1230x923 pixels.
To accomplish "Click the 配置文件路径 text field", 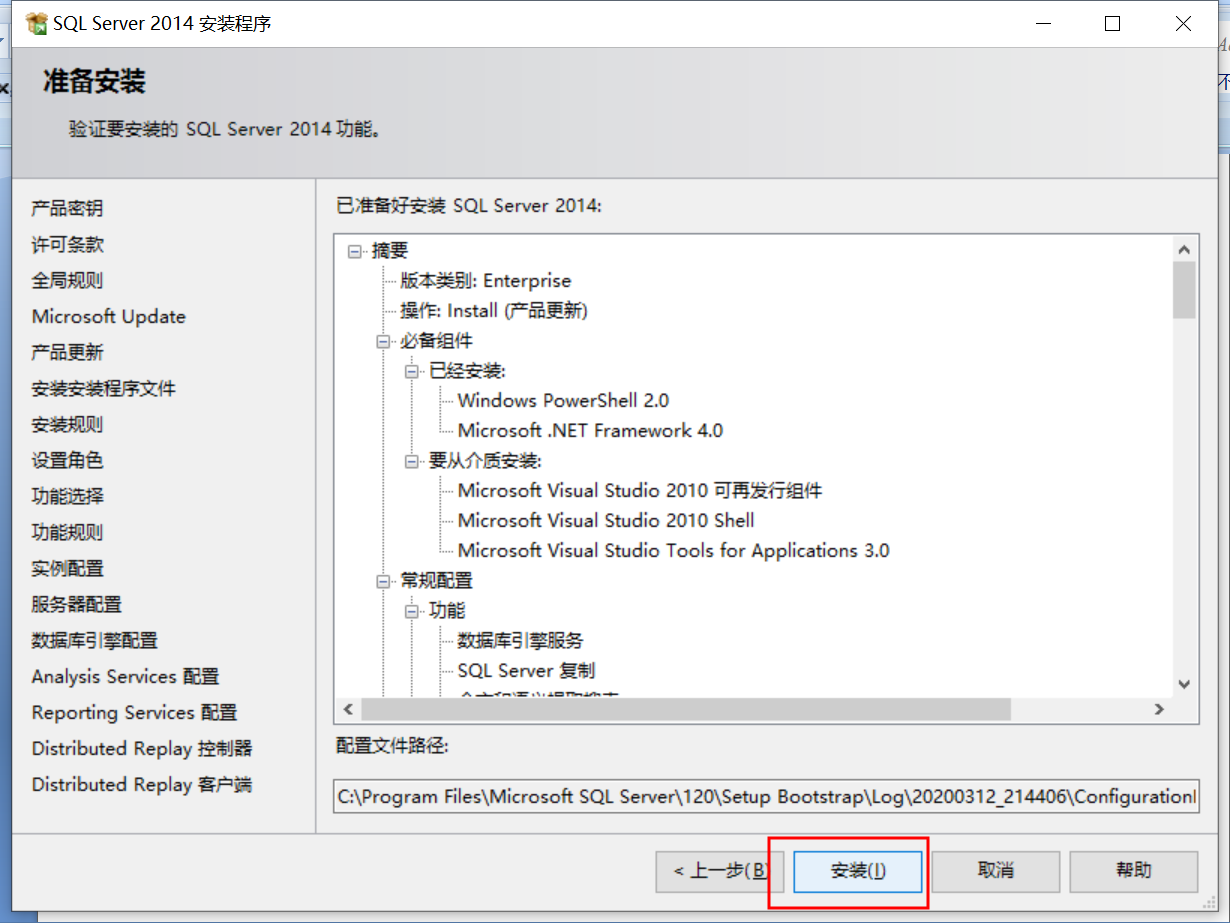I will (x=766, y=797).
